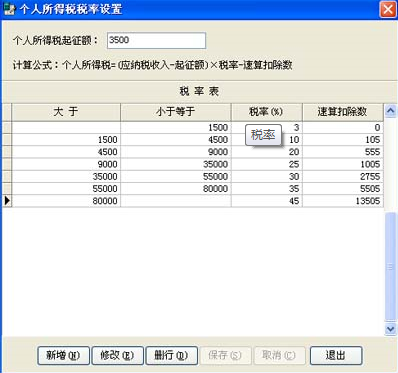398x373 pixels.
Task: Select the 税率(%) column header
Action: [x=267, y=112]
